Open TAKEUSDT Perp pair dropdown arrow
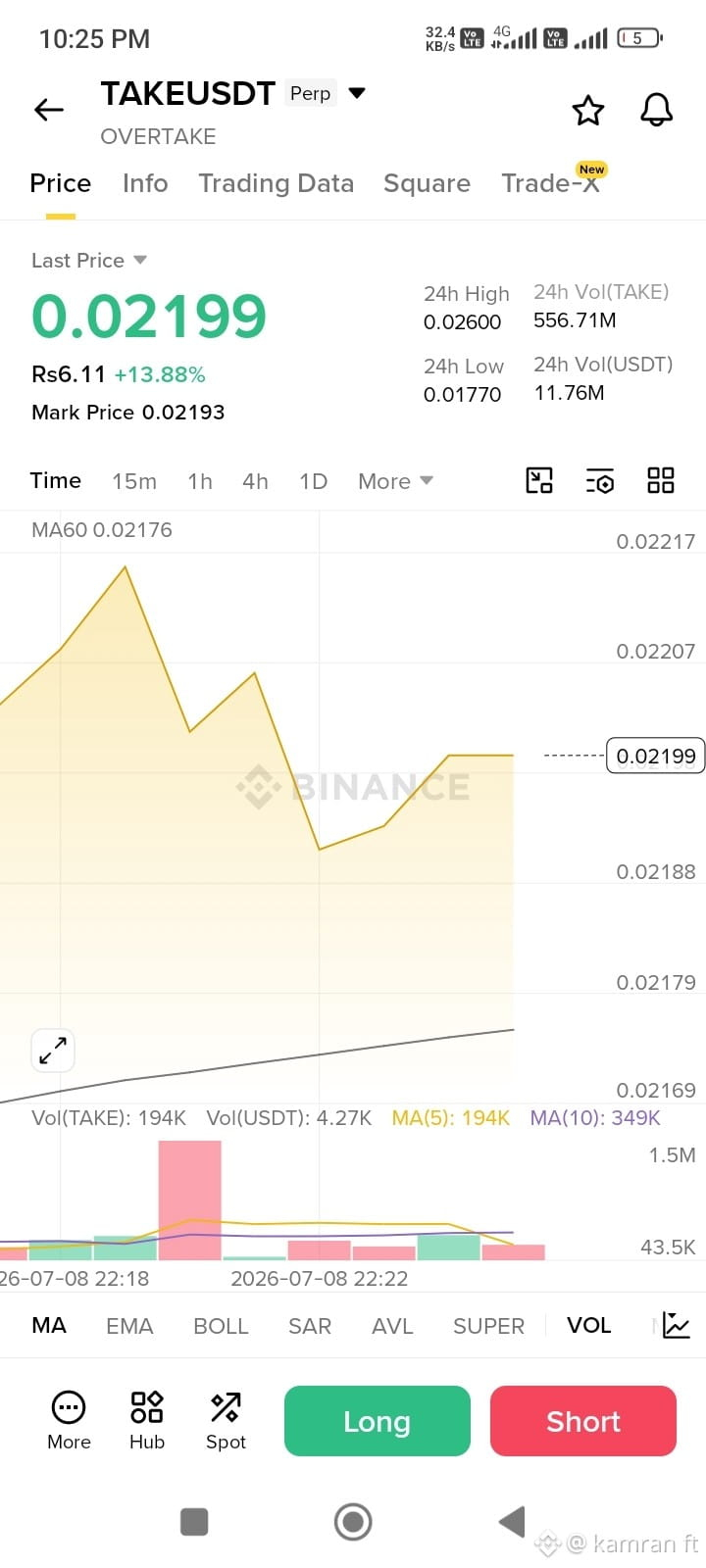This screenshot has width=706, height=1568. coord(357,93)
